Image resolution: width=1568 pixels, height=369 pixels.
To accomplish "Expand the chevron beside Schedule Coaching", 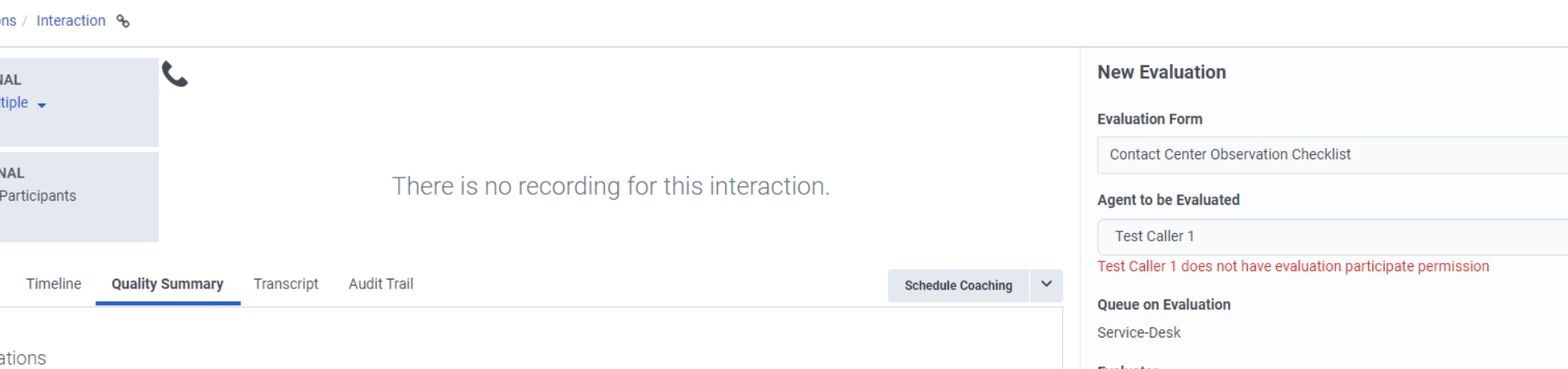I will pyautogui.click(x=1046, y=284).
